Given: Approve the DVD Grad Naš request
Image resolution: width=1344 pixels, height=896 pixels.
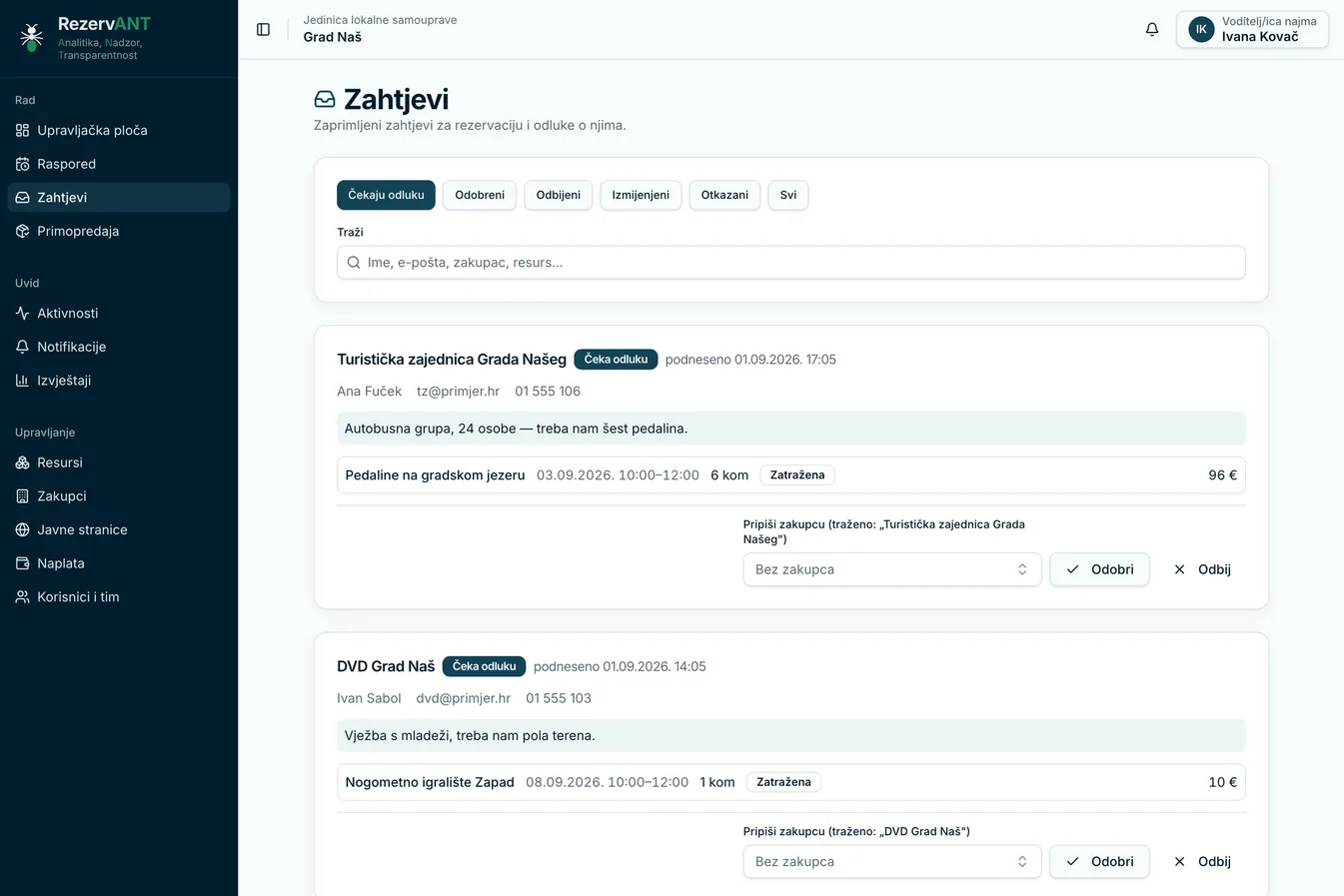Looking at the screenshot, I should [x=1099, y=862].
